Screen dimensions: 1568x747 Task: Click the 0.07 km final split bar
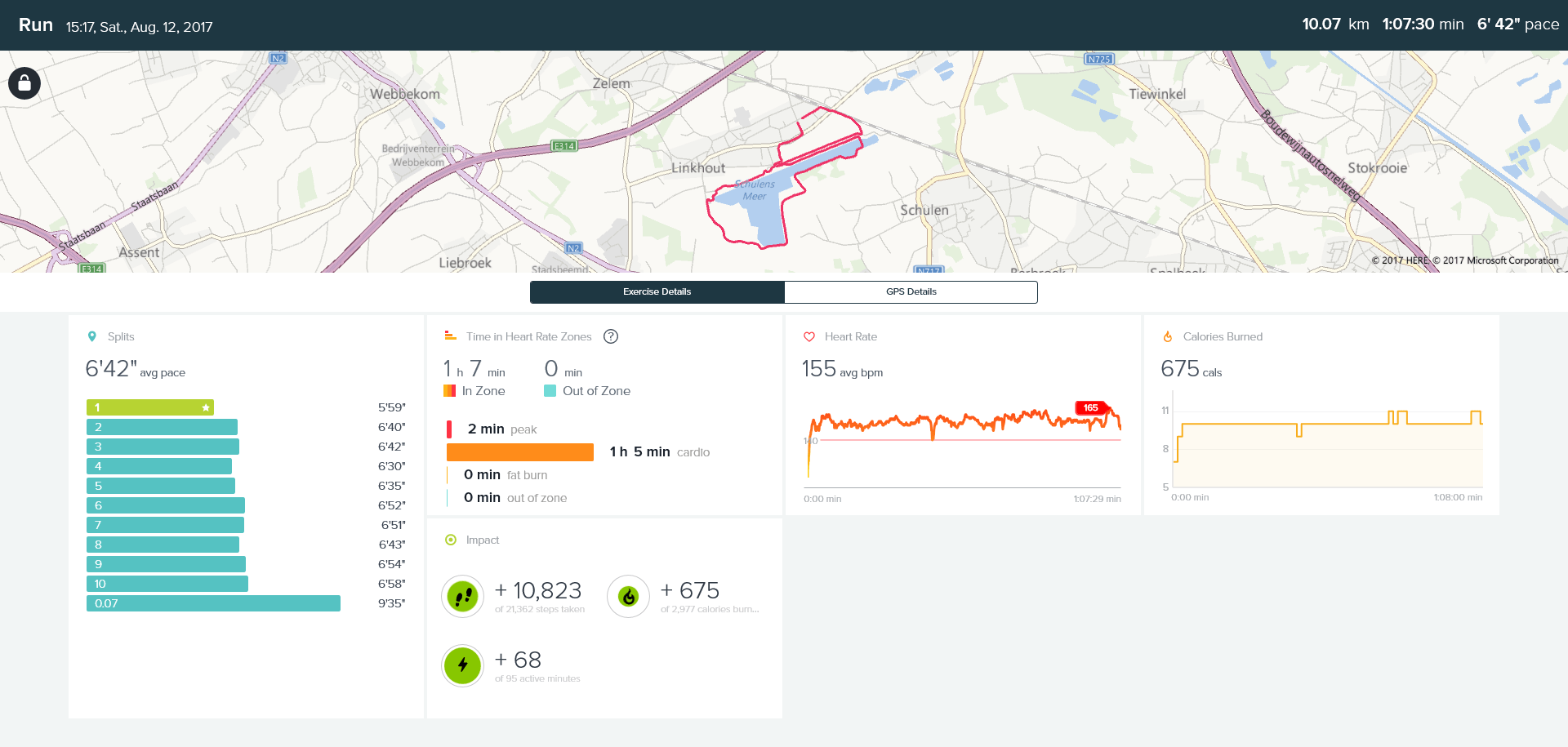[x=213, y=603]
